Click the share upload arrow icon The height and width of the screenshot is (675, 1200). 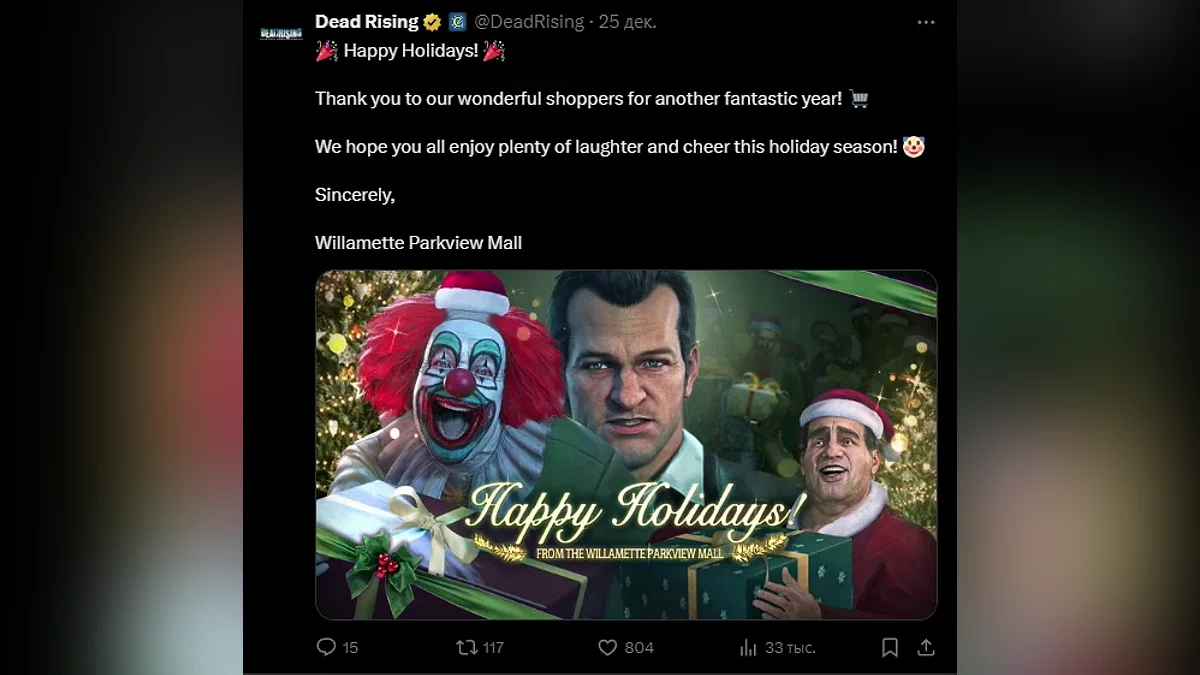926,647
